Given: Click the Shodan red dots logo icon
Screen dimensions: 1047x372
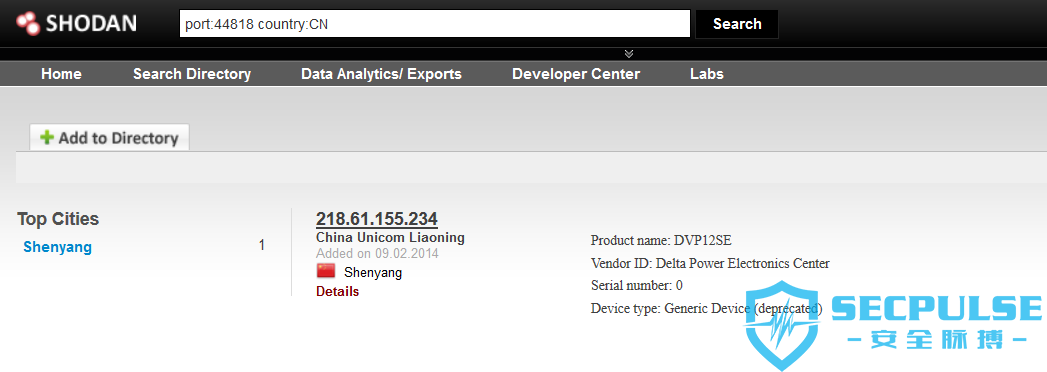Looking at the screenshot, I should coord(29,24).
